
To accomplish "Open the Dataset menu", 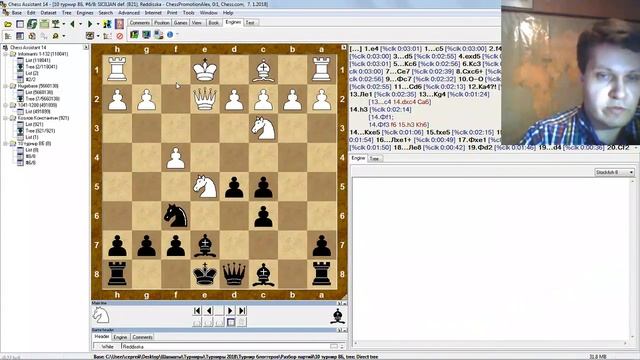I will 48,13.
